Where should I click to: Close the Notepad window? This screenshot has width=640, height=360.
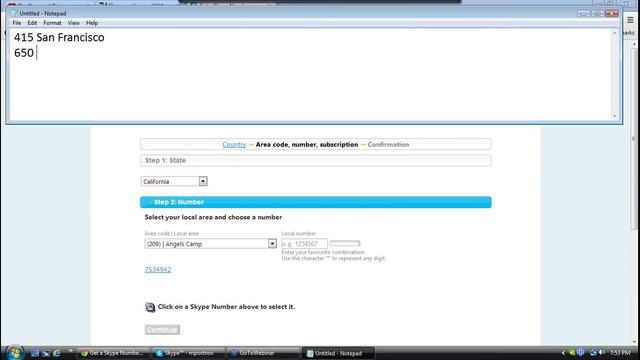coord(612,13)
